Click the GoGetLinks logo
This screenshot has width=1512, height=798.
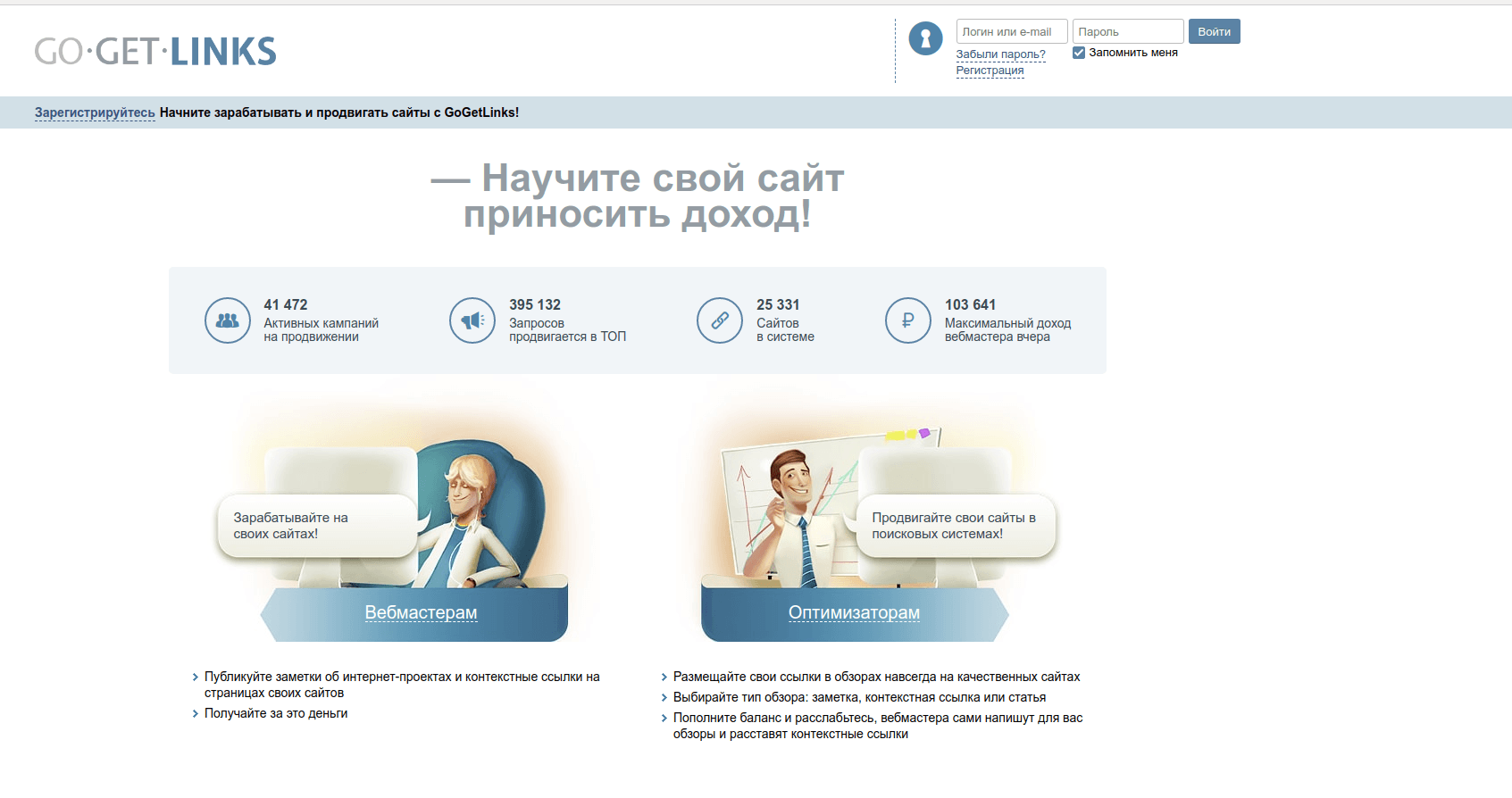[155, 52]
